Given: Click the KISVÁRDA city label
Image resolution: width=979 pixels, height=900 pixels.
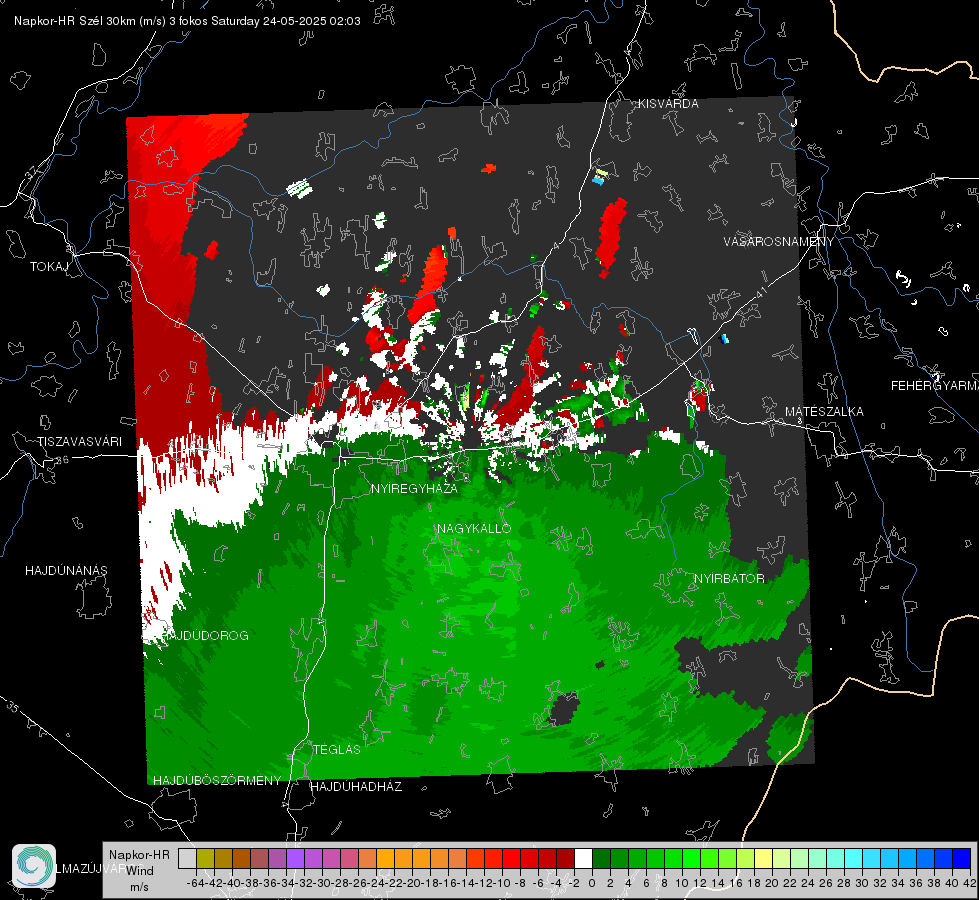Looking at the screenshot, I should pyautogui.click(x=668, y=104).
